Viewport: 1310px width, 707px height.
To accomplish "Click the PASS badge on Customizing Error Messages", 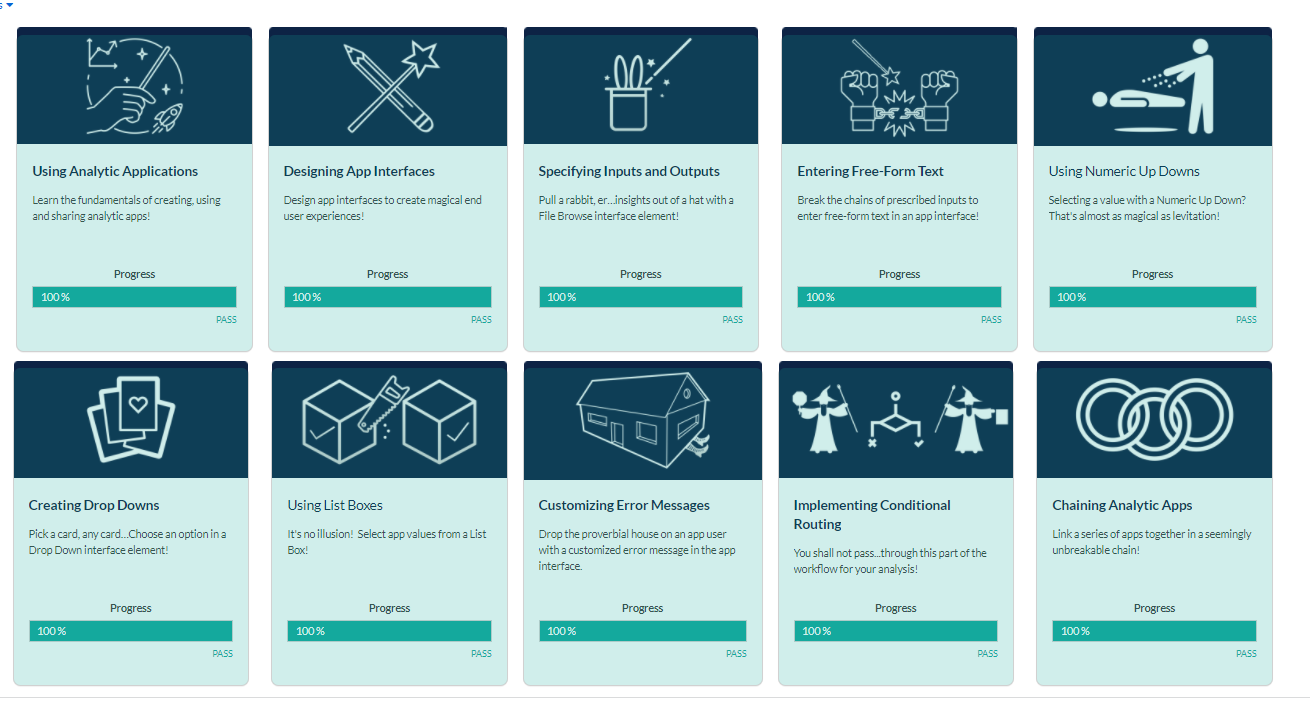I will point(736,653).
